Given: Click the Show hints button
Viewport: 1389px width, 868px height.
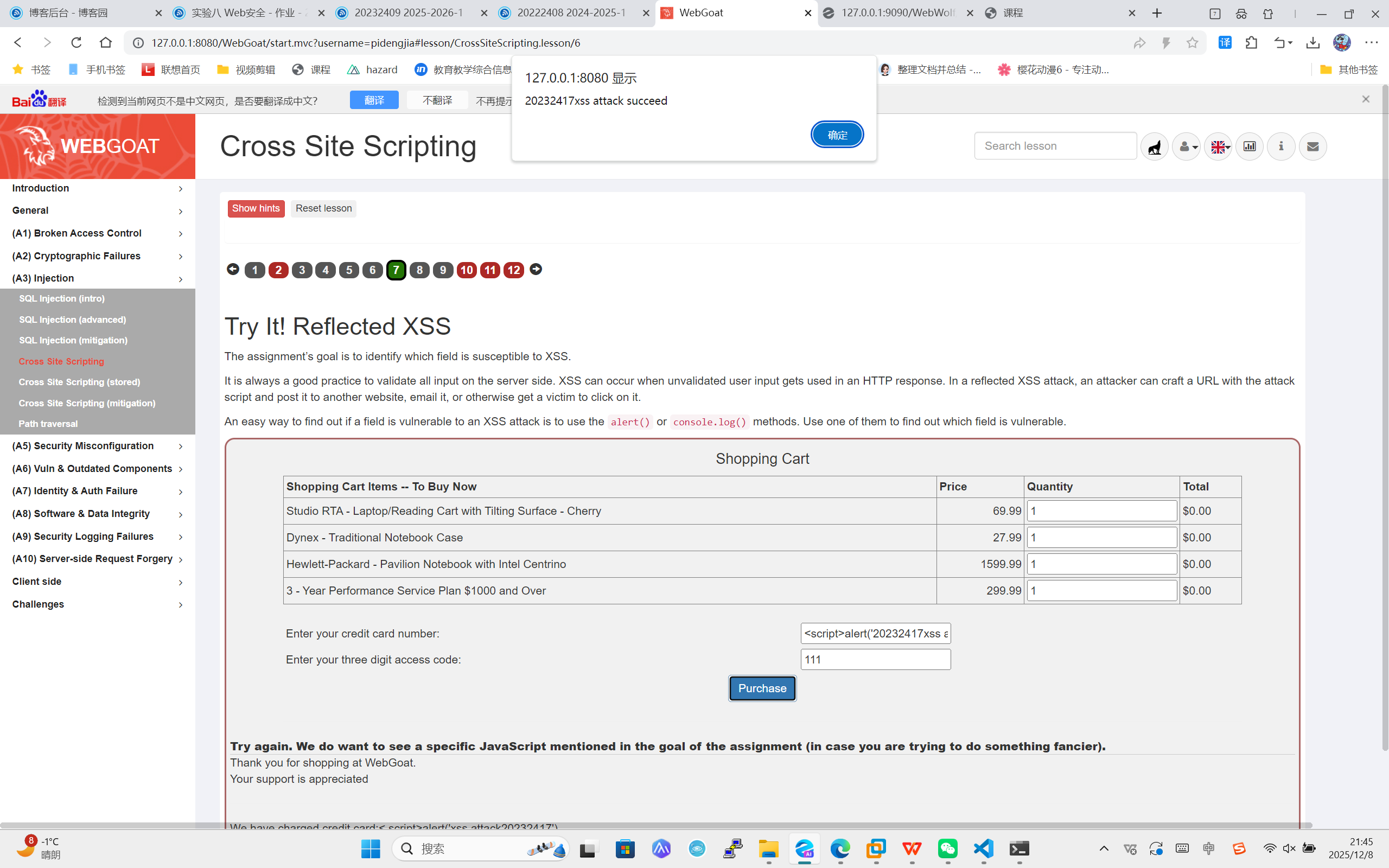Looking at the screenshot, I should pos(256,208).
